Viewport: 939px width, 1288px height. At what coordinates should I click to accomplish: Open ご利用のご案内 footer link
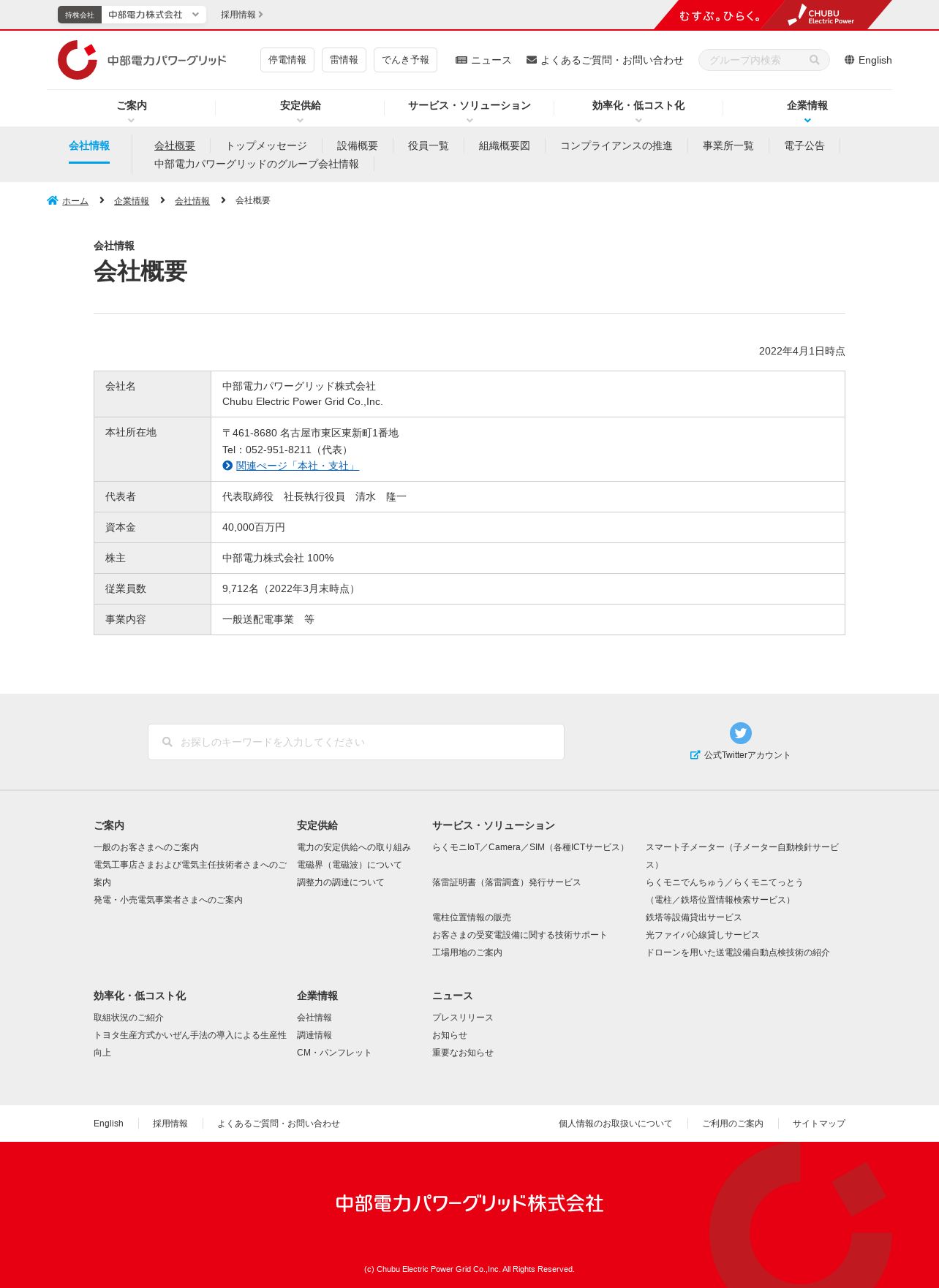point(733,1124)
